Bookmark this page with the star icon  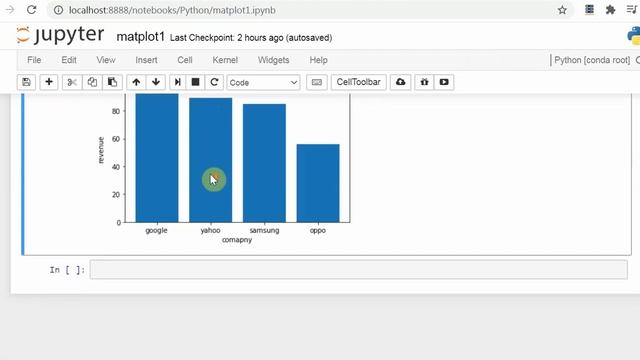click(x=562, y=10)
